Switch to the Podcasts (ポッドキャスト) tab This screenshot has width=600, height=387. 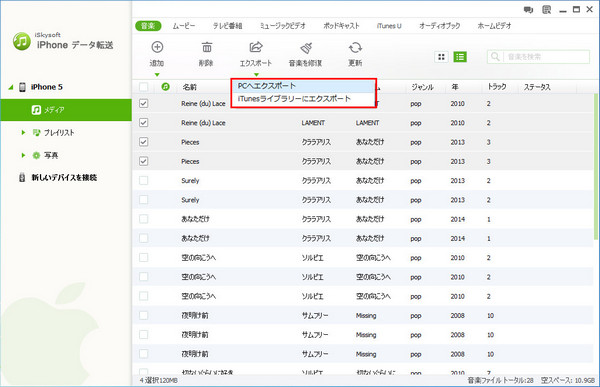[341, 26]
